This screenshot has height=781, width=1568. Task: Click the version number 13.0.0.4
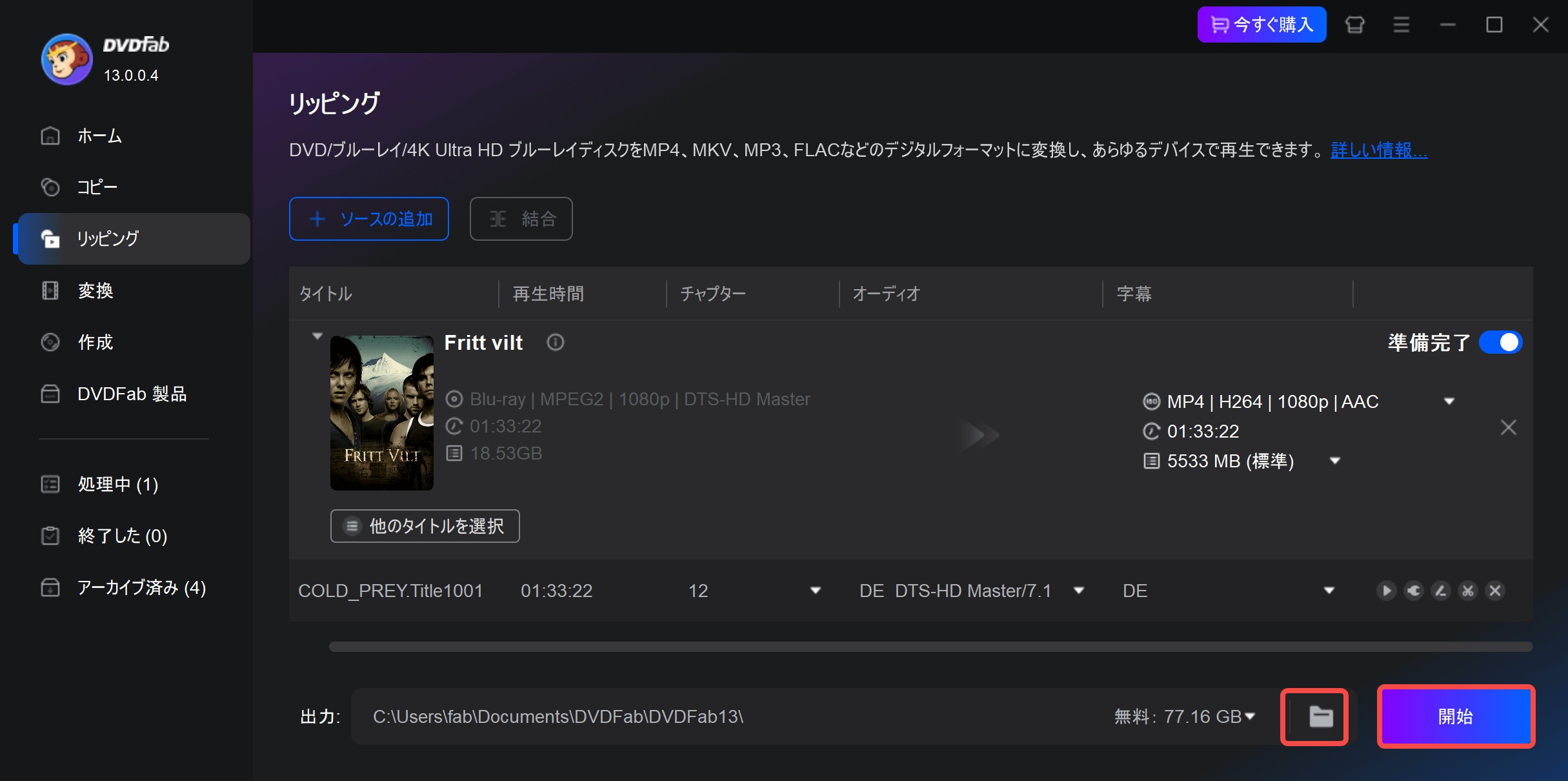(131, 76)
